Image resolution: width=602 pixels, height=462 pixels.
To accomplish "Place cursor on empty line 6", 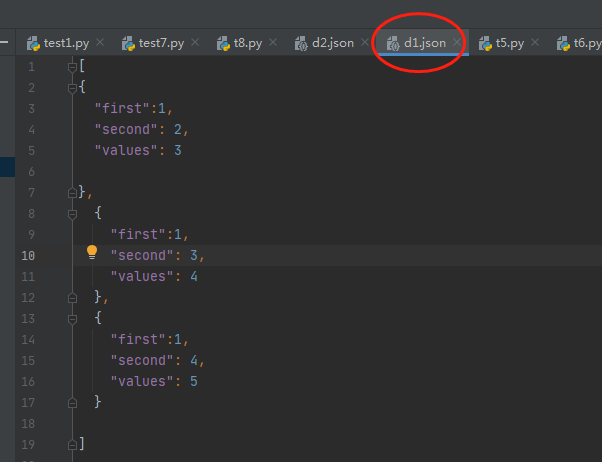I will 337,172.
